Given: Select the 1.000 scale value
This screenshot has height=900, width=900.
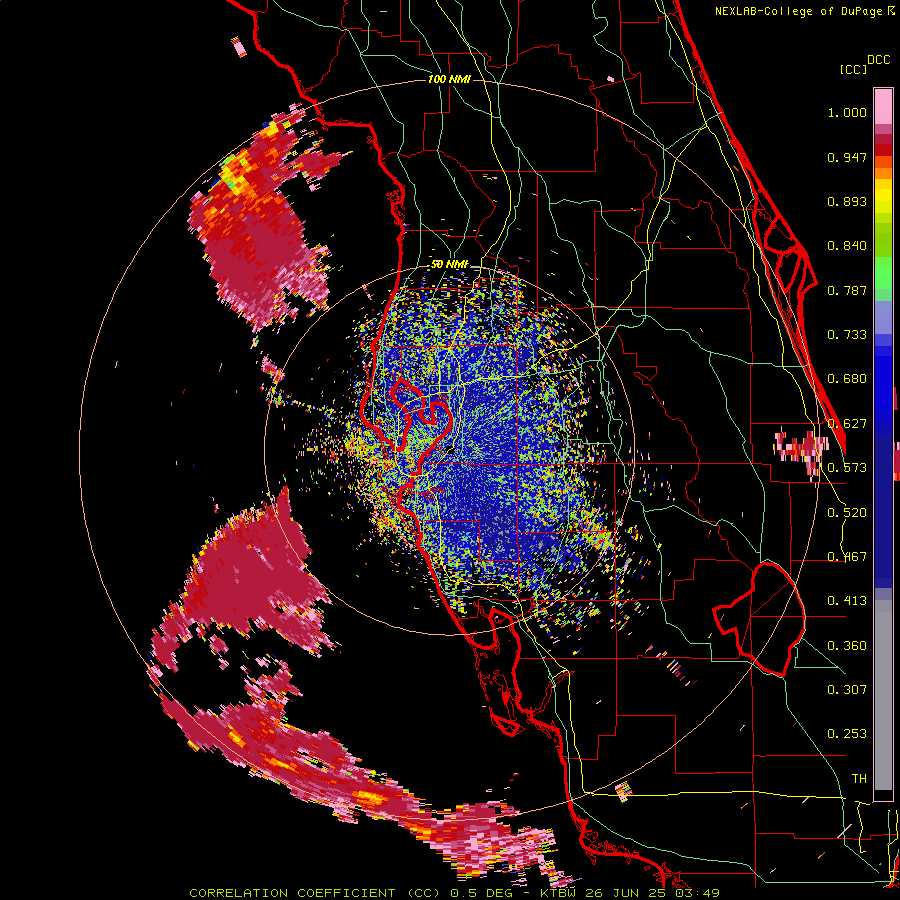Looking at the screenshot, I should point(847,112).
